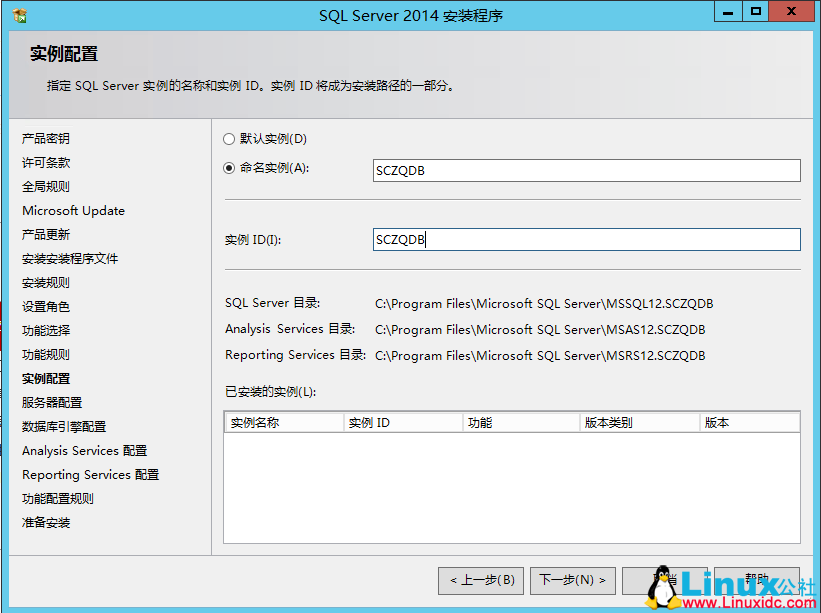Click inside the 命名实例 SCZQDB text field
The image size is (821, 613).
[586, 170]
